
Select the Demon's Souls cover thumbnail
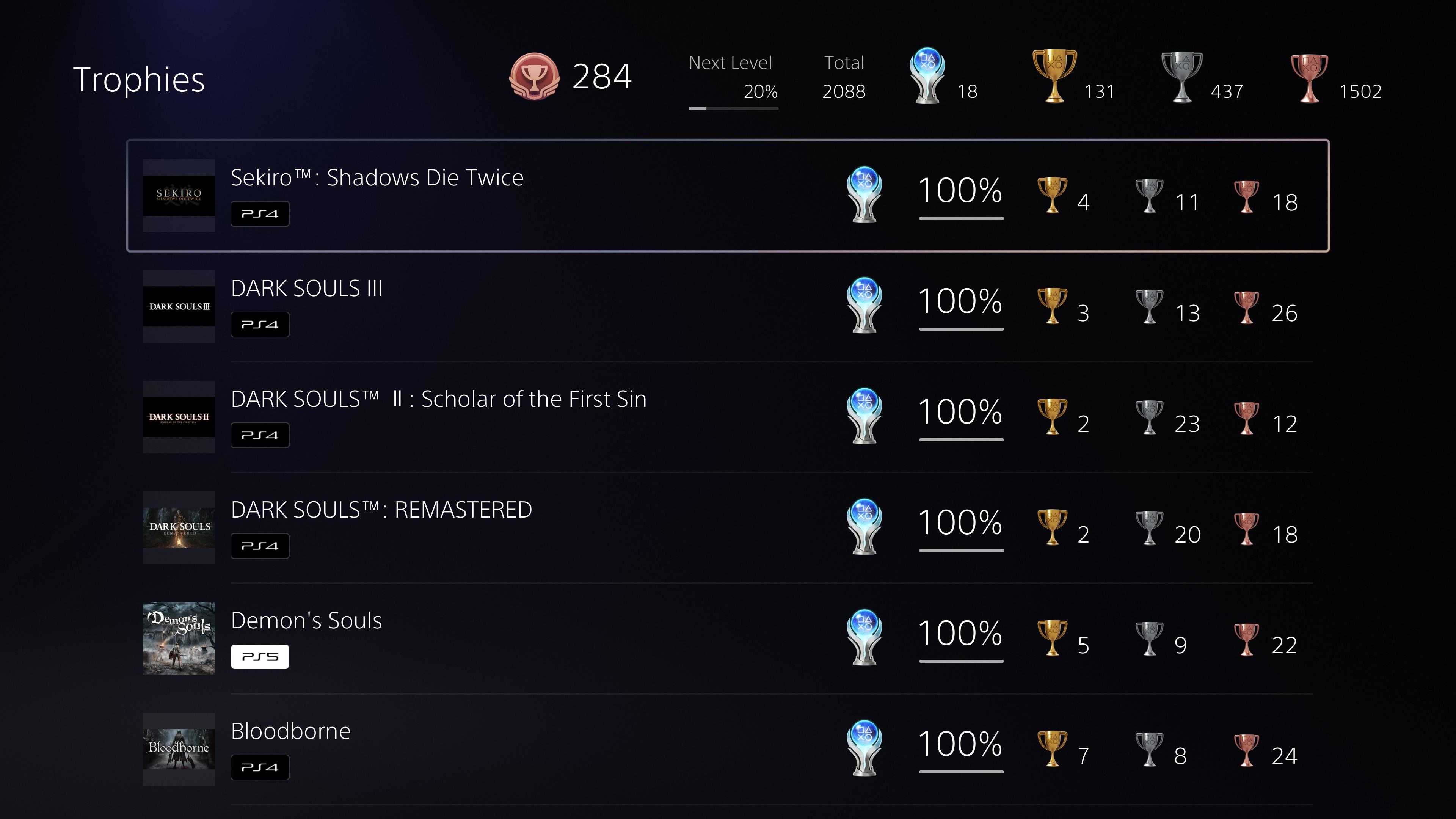pyautogui.click(x=179, y=639)
